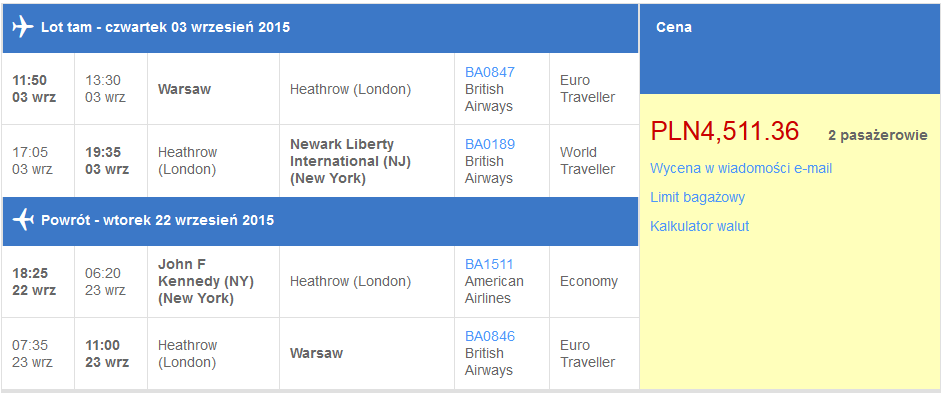Click the PLN4,511.36 price
The width and height of the screenshot is (943, 393).
(725, 131)
